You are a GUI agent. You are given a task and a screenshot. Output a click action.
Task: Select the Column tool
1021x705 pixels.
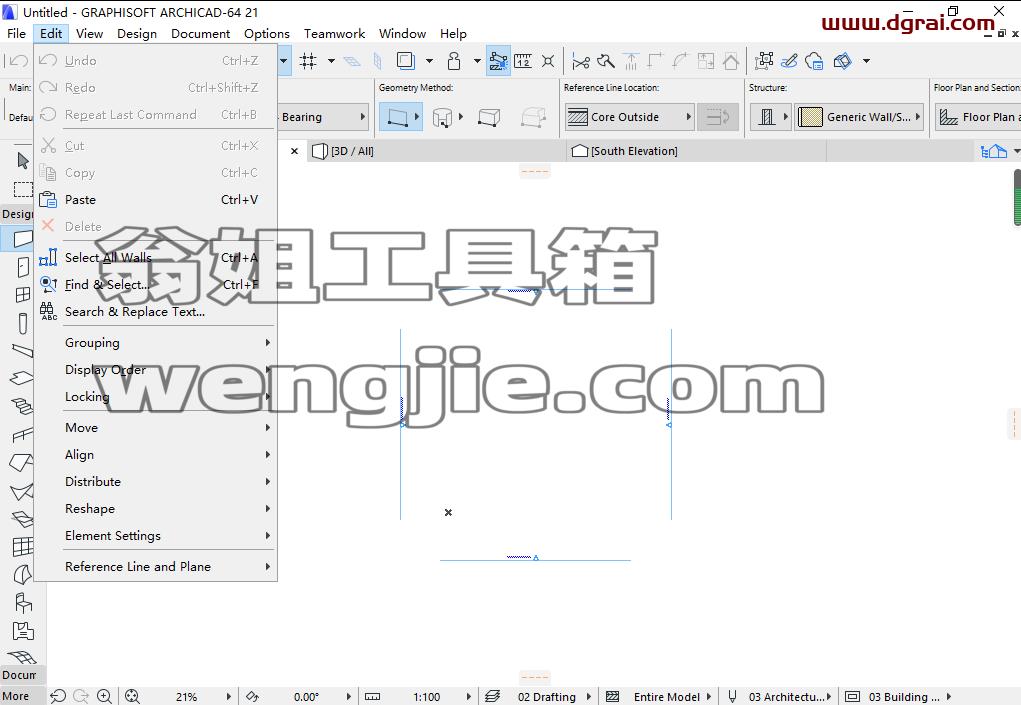click(x=23, y=323)
